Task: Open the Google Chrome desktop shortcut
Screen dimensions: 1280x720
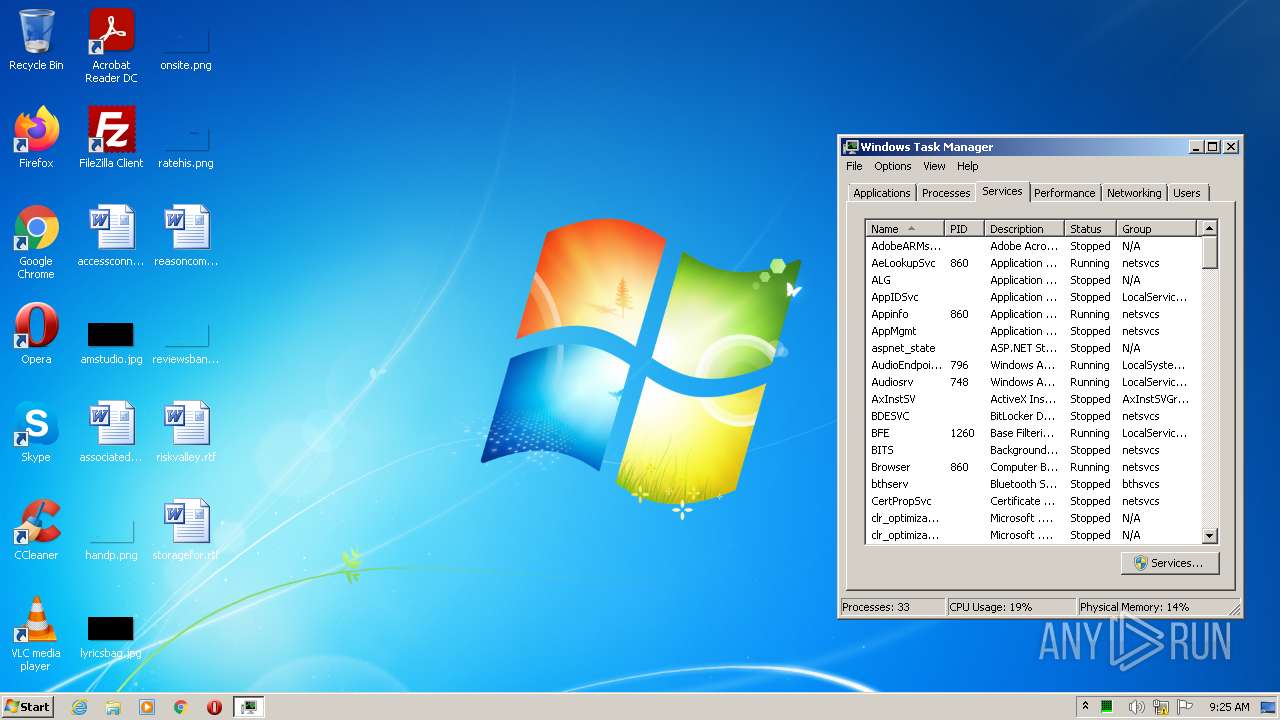Action: 36,243
